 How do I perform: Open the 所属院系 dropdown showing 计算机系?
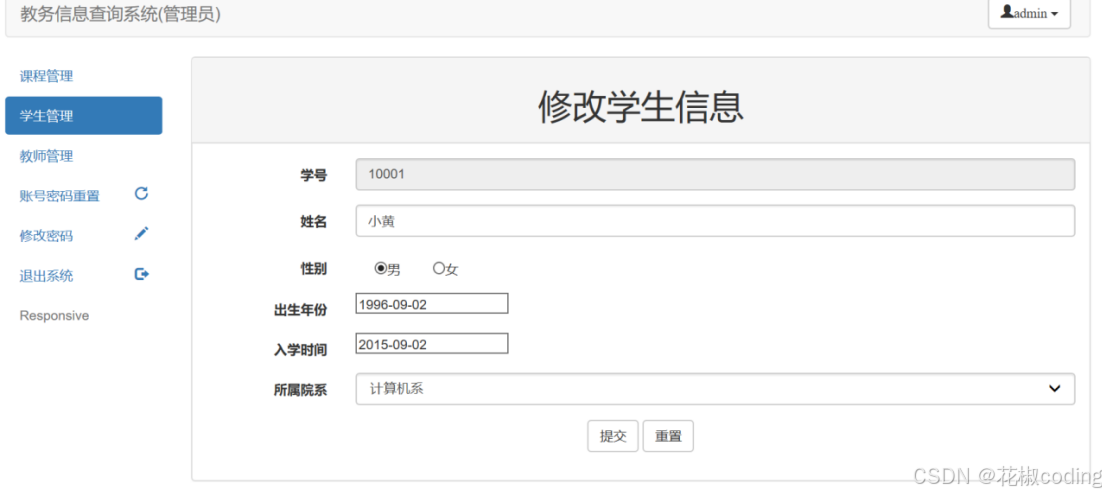(x=715, y=389)
